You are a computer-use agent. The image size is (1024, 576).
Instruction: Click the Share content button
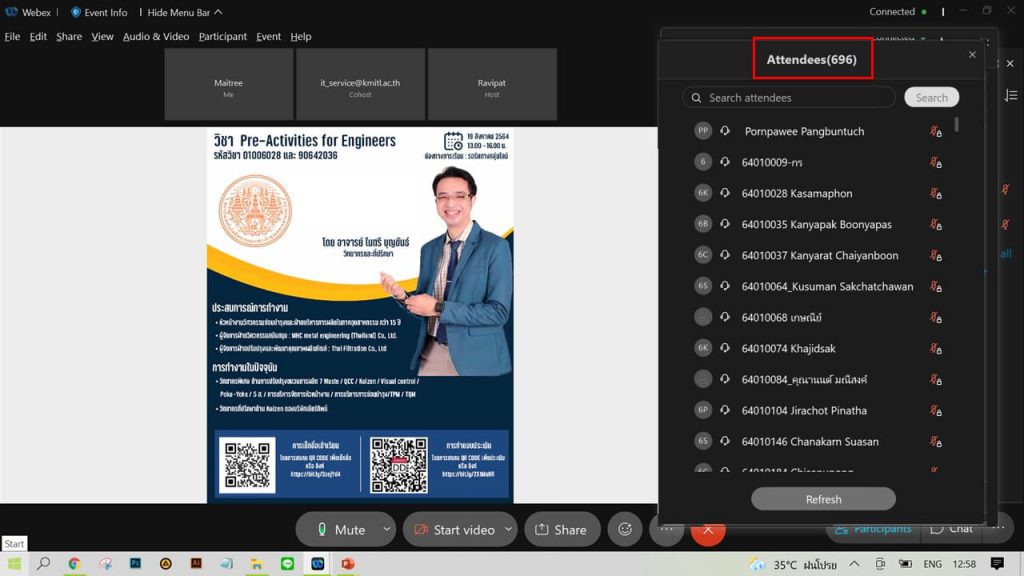[561, 530]
